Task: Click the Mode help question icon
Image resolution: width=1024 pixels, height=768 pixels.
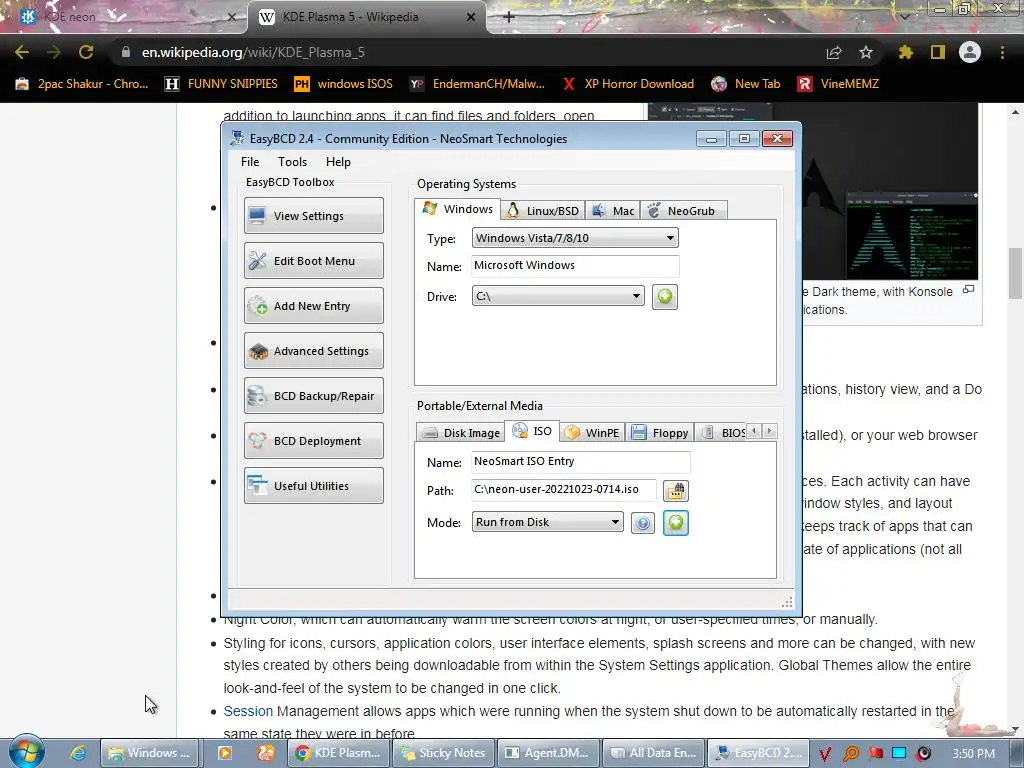Action: point(643,522)
